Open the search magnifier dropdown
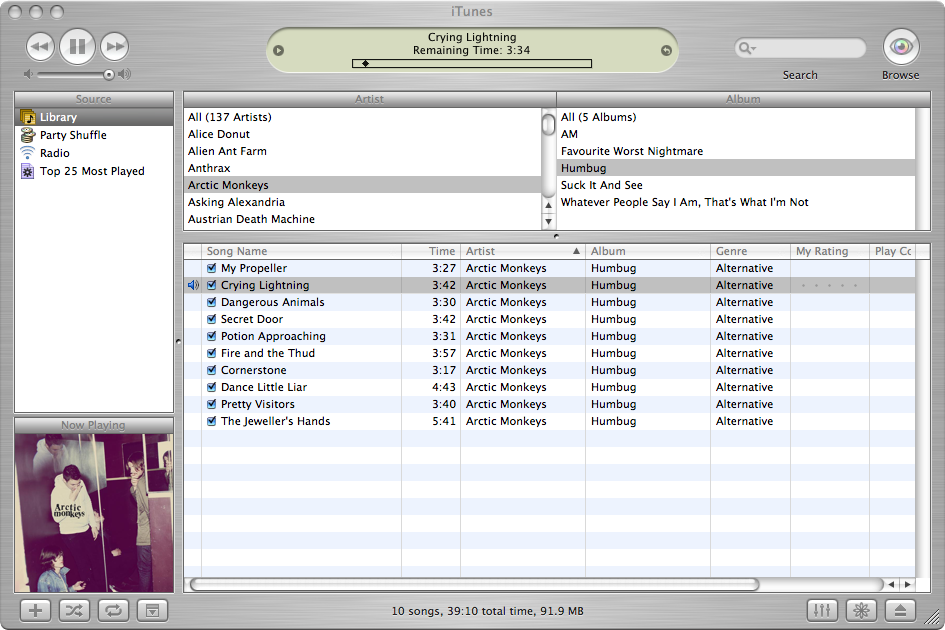Viewport: 945px width, 630px height. (x=747, y=48)
